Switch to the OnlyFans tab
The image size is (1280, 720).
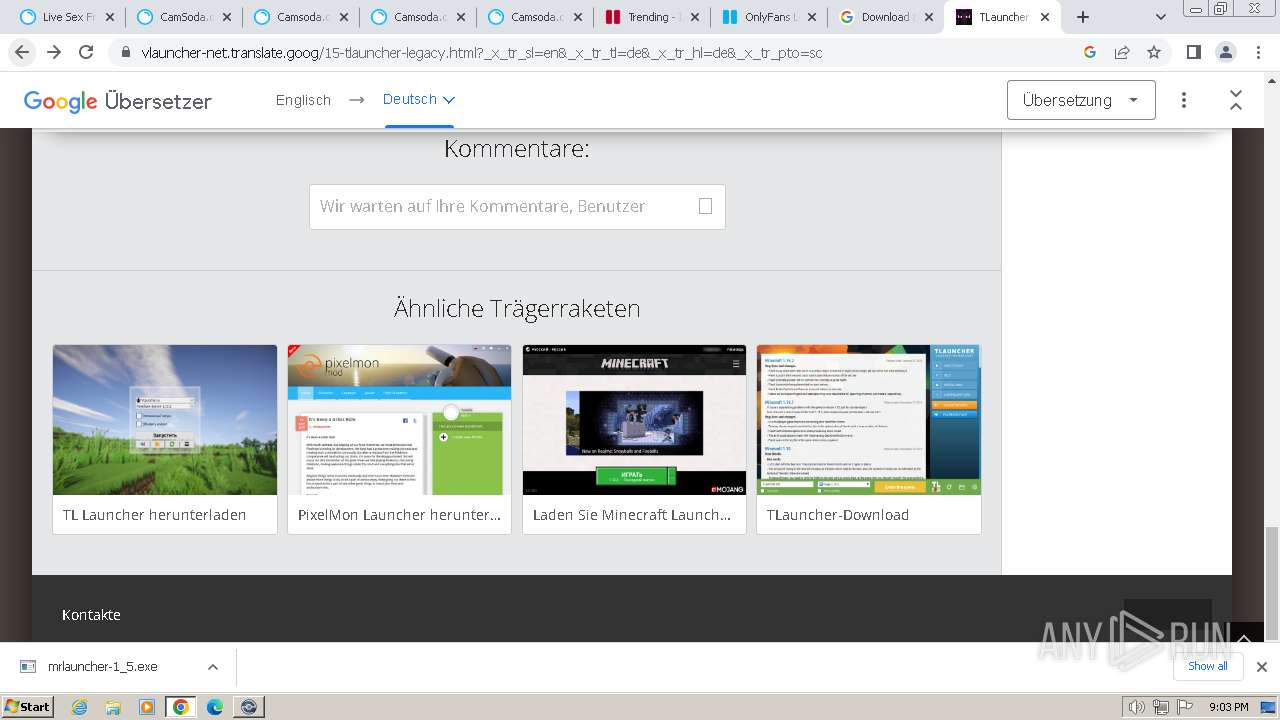767,17
